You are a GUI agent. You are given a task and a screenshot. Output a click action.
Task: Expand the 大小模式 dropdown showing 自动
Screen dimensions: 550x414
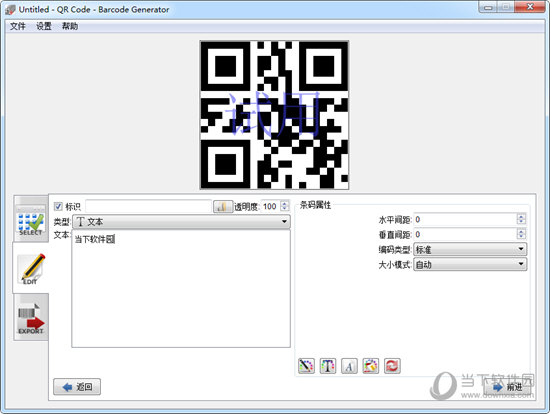tap(470, 264)
